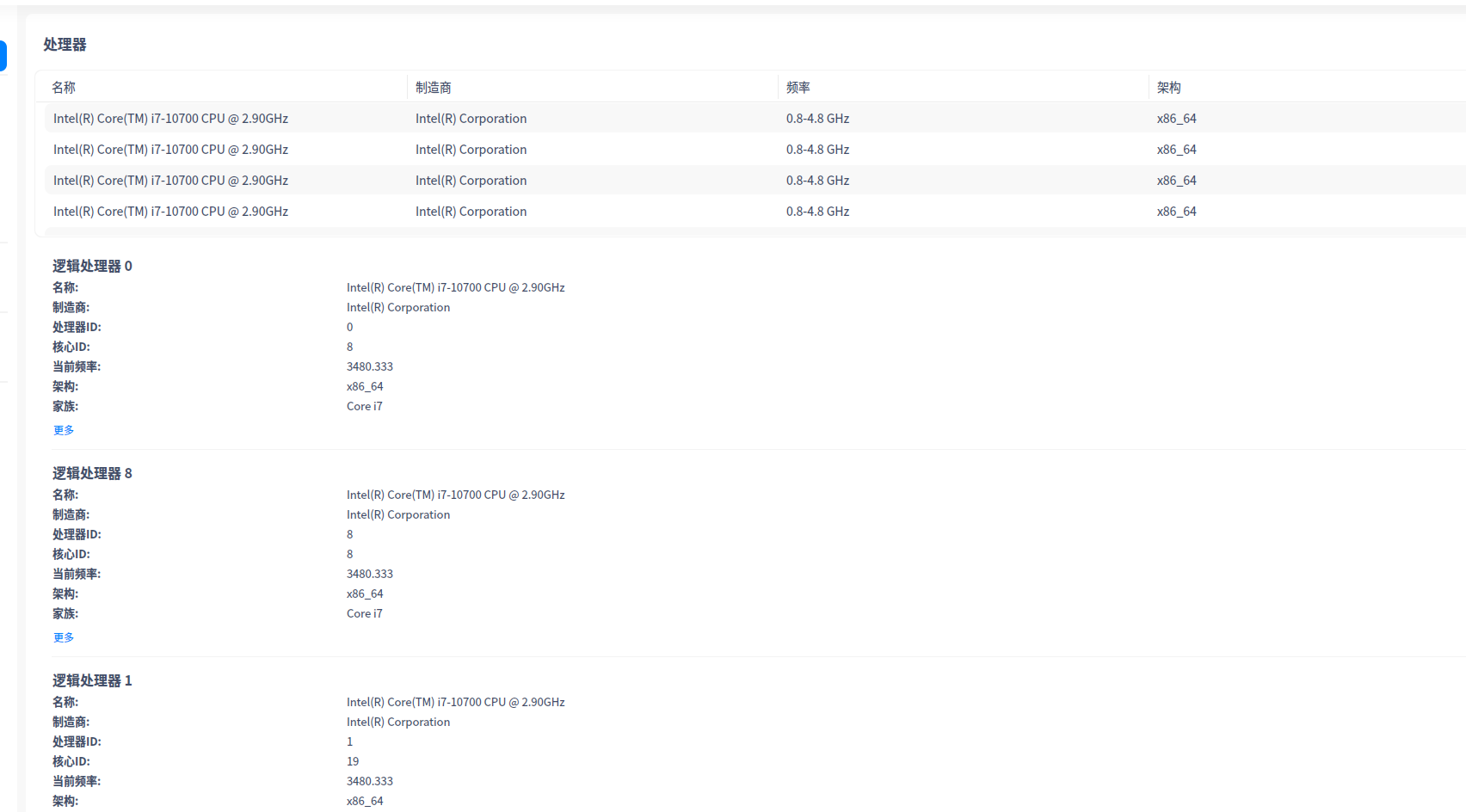Screen dimensions: 1466x812
Task: Click 核心ID value 8 in 逻辑处理器 0
Action: pos(350,347)
